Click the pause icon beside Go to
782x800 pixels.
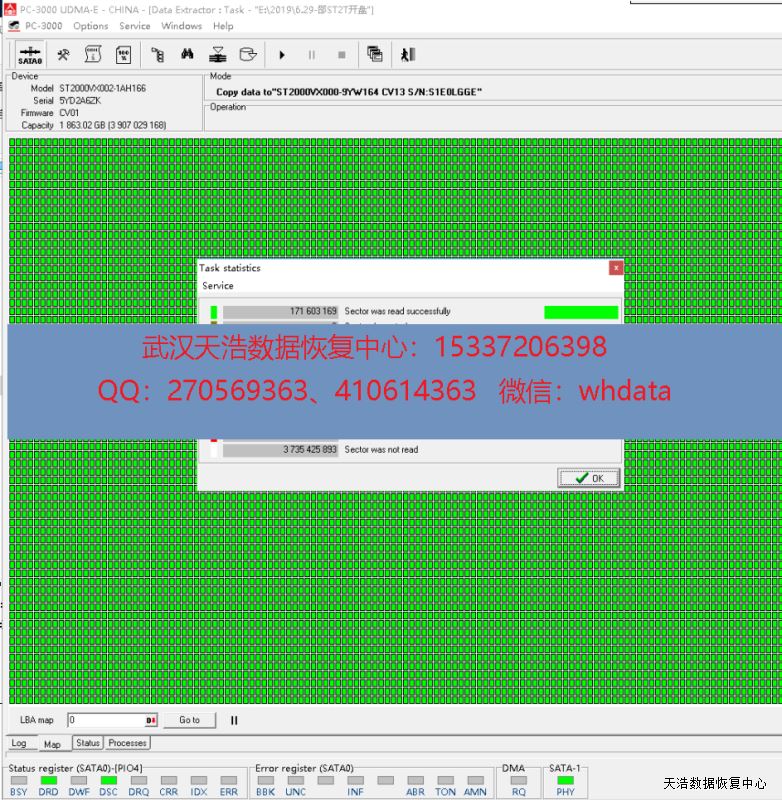[x=234, y=720]
